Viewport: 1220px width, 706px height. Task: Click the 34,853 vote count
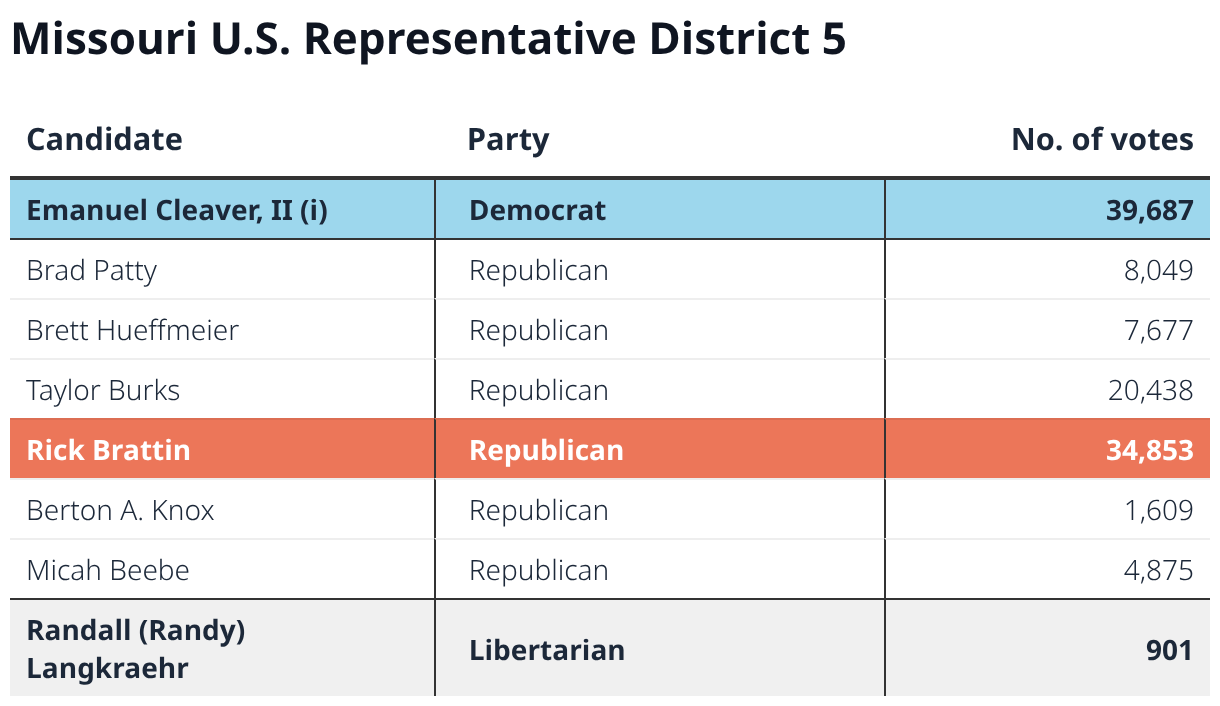[x=1149, y=451]
